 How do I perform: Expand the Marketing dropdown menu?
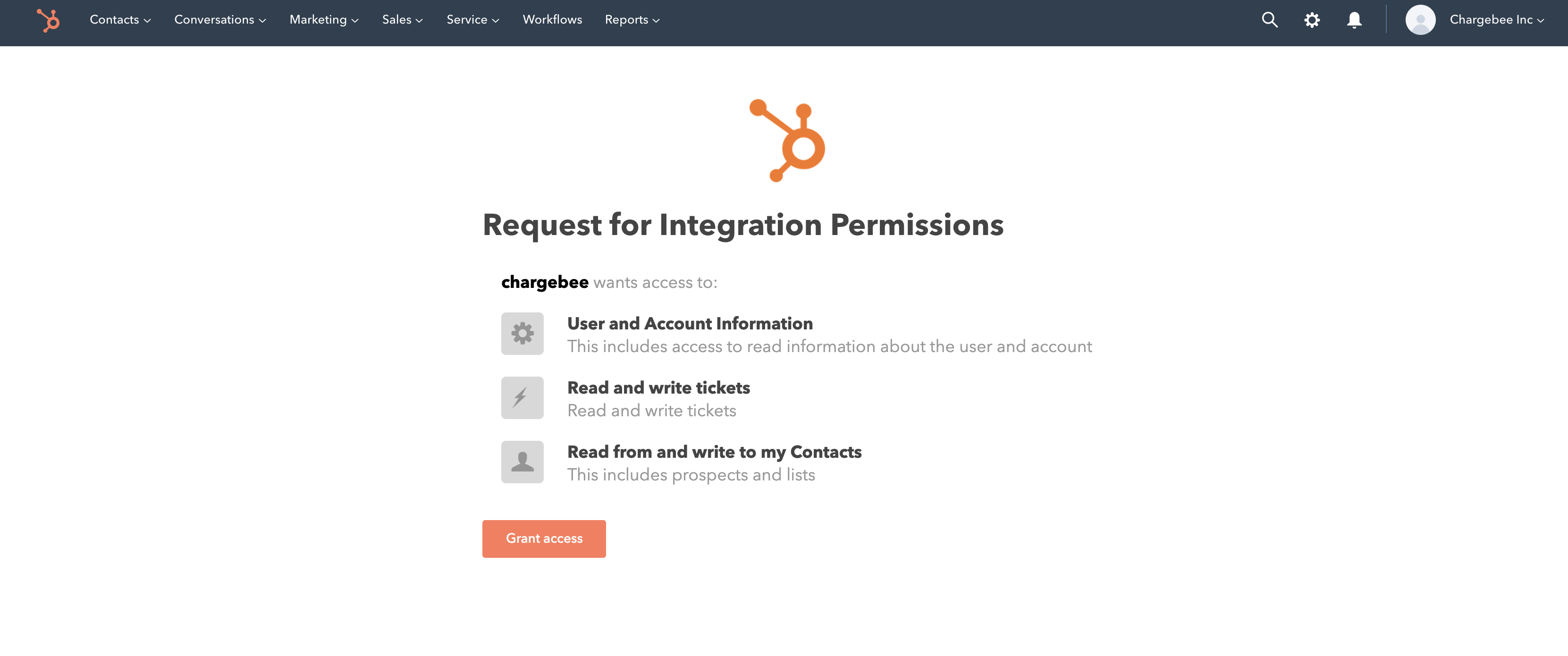pos(324,20)
